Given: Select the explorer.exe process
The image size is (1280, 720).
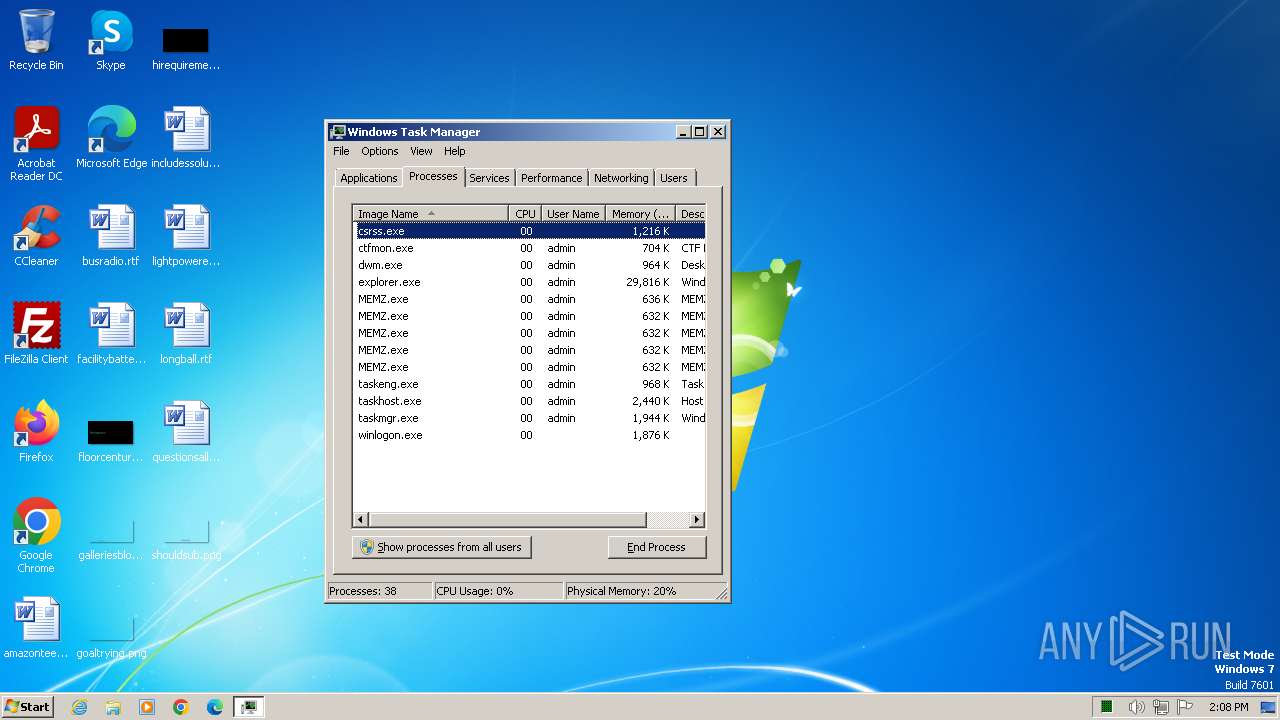Looking at the screenshot, I should [530, 282].
